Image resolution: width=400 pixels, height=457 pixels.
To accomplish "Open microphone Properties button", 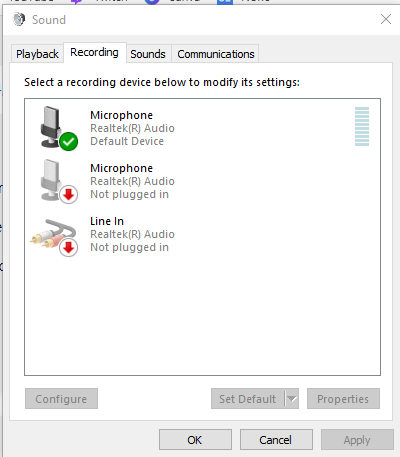I will pos(343,399).
